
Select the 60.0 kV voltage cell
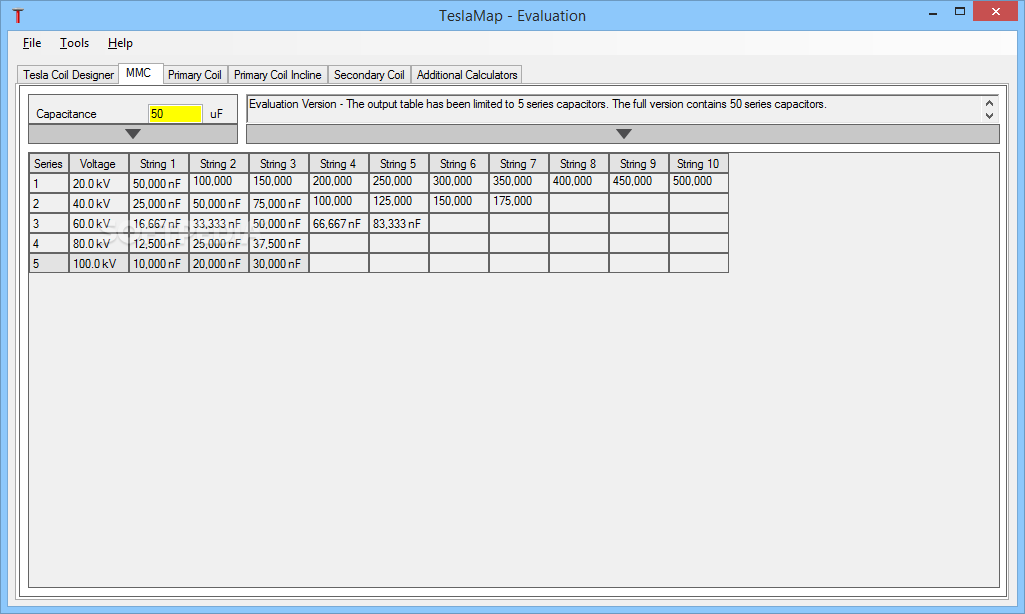(98, 224)
